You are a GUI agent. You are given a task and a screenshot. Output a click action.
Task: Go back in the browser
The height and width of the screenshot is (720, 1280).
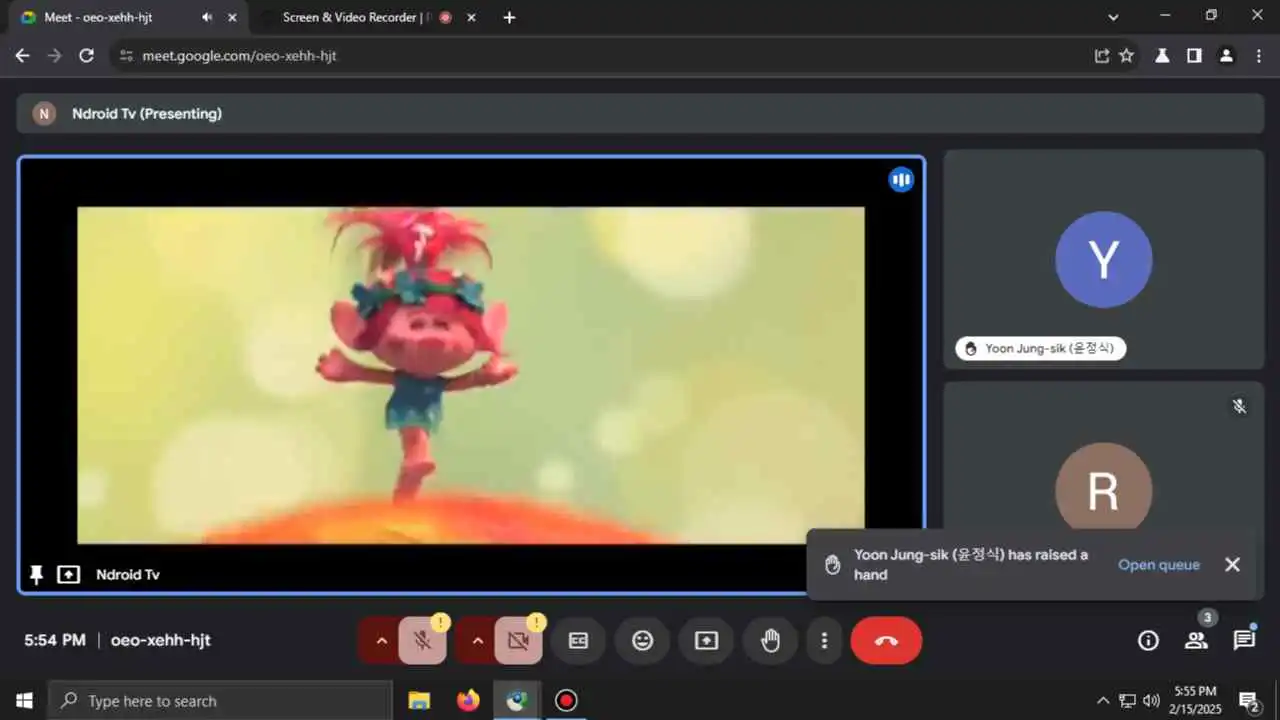pos(22,56)
